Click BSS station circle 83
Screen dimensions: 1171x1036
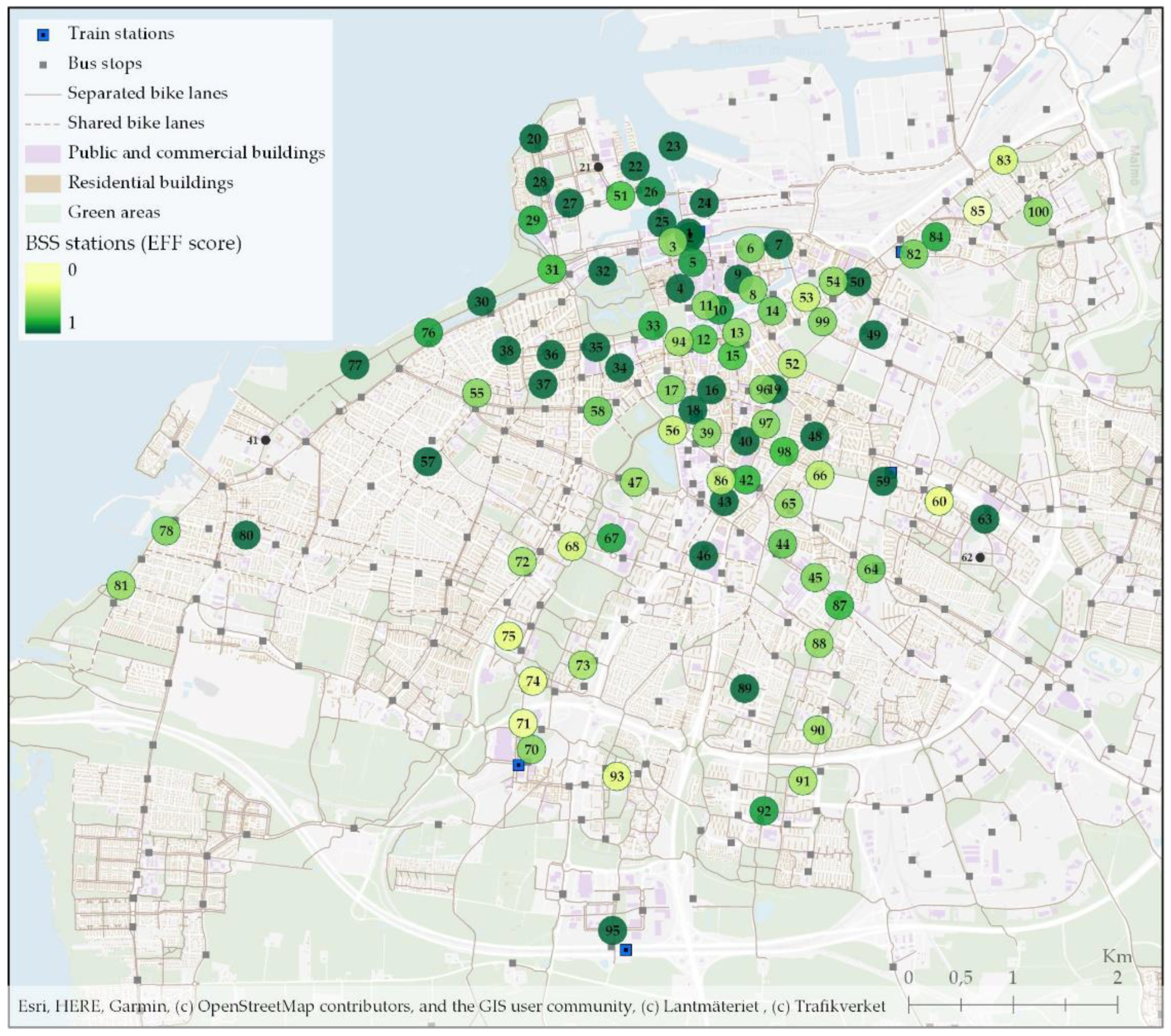[1003, 160]
